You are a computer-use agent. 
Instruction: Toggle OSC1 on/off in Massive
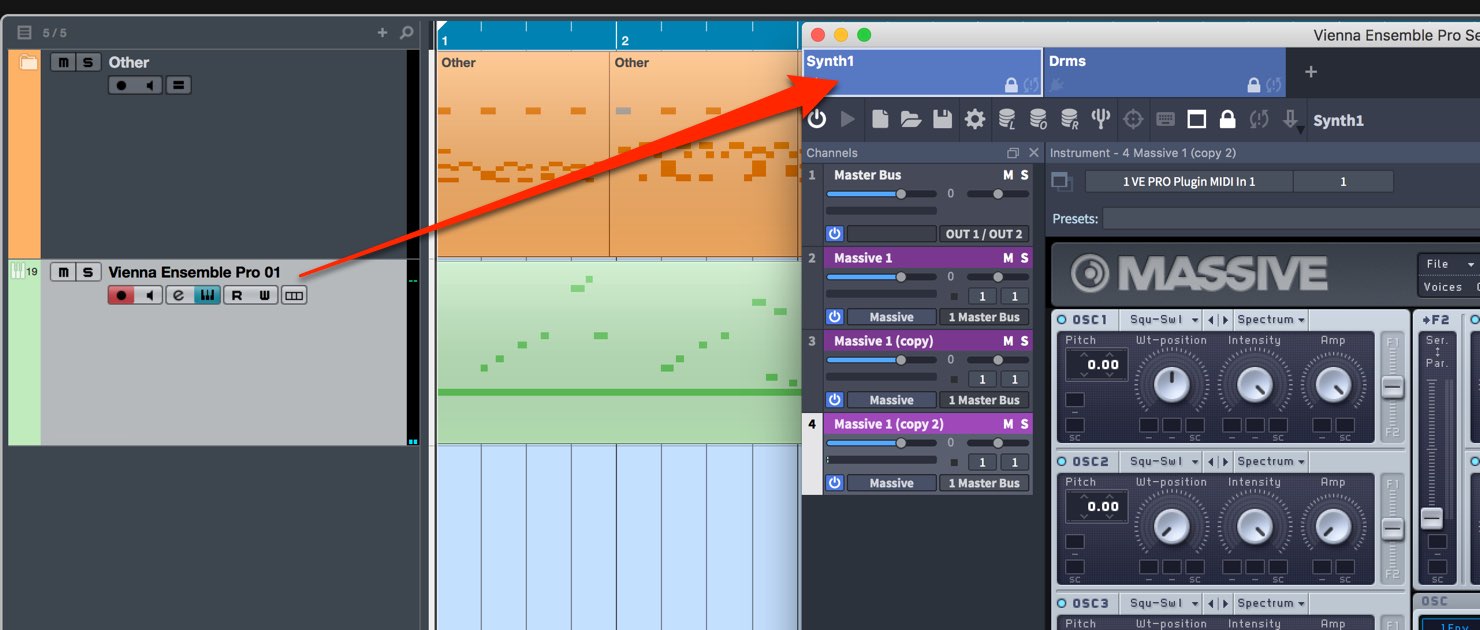[x=1062, y=320]
